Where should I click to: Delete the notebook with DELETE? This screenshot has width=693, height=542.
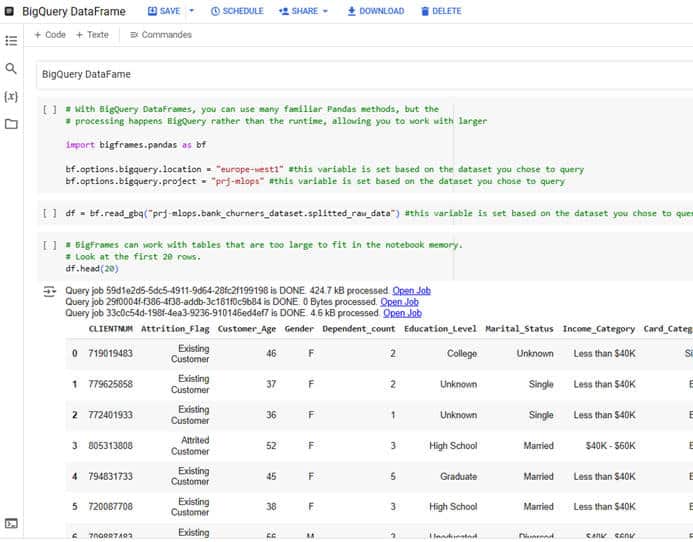(441, 11)
